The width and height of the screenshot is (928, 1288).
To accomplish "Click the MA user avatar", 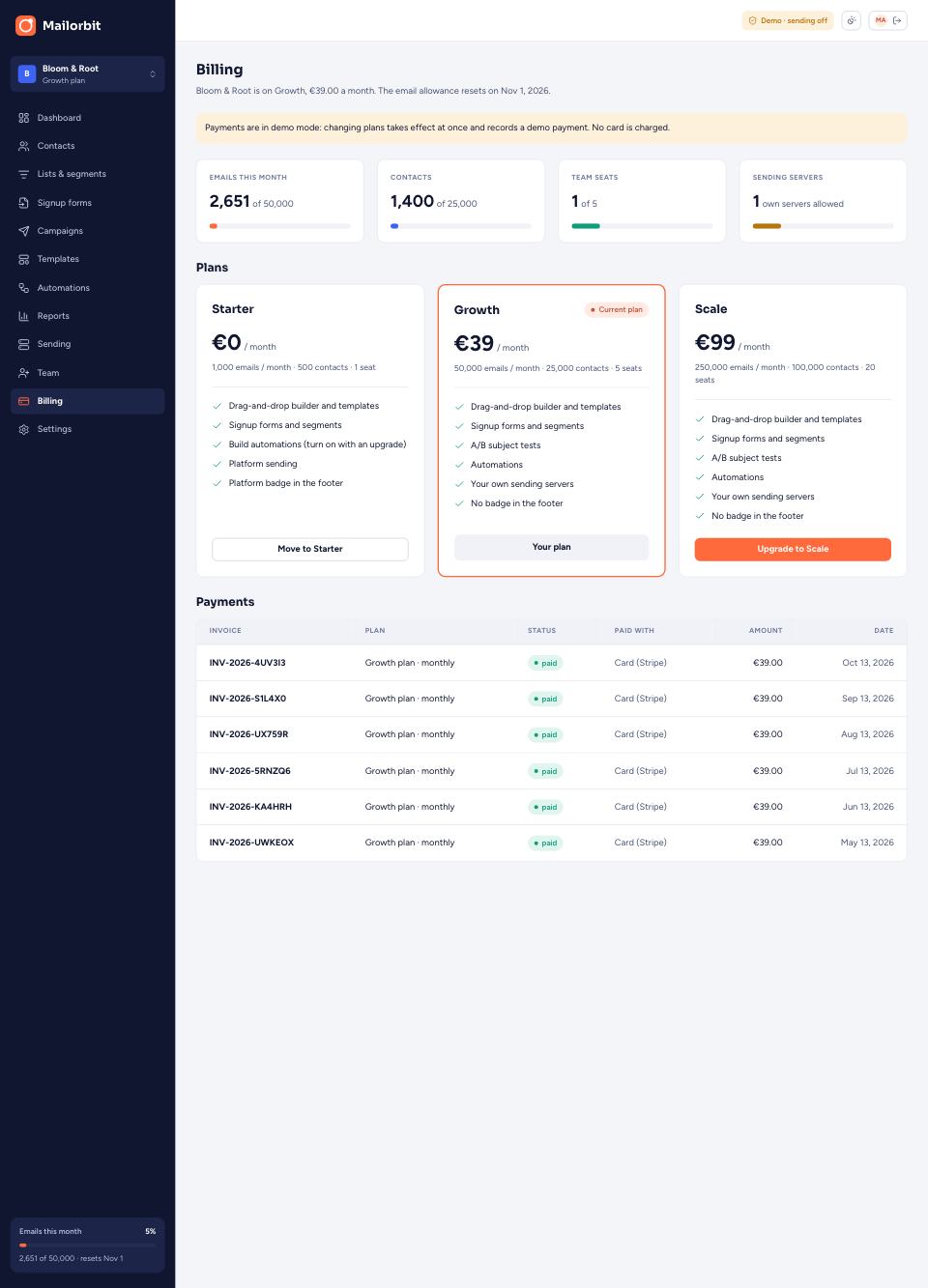I will point(881,20).
